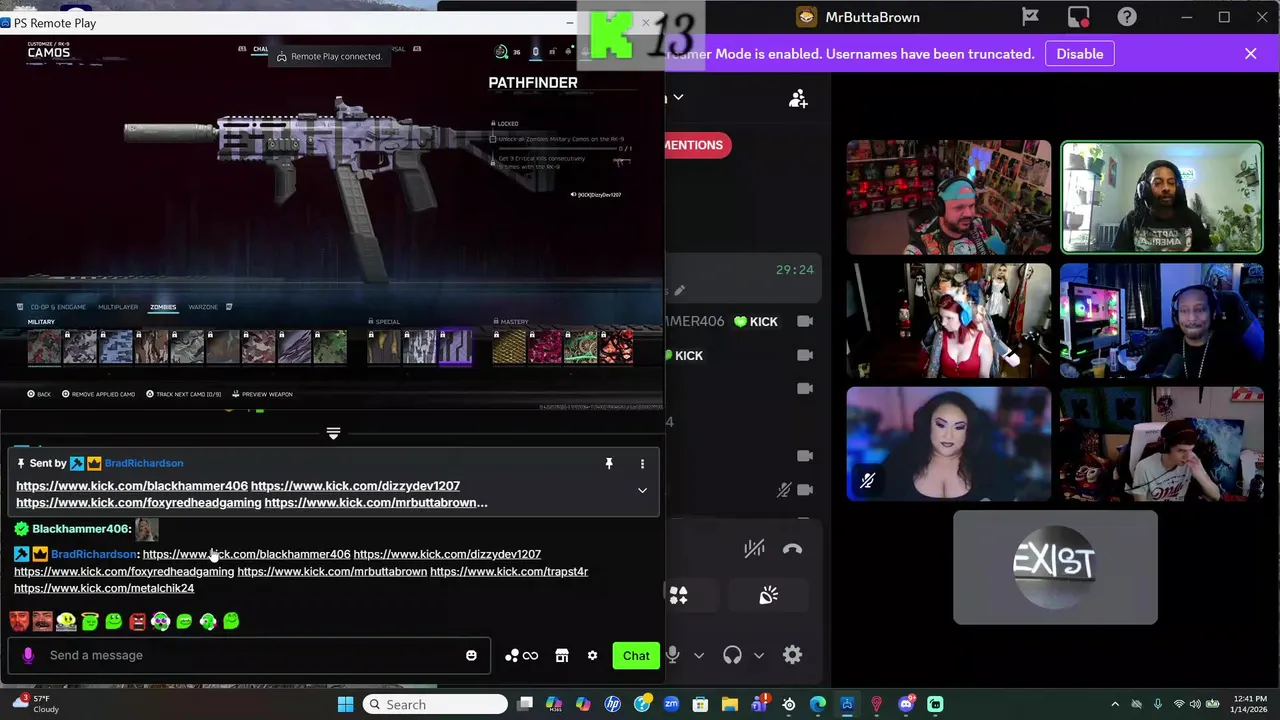Screen dimensions: 1280x720
Task: Select the red-haired woman's video tile
Action: click(949, 321)
